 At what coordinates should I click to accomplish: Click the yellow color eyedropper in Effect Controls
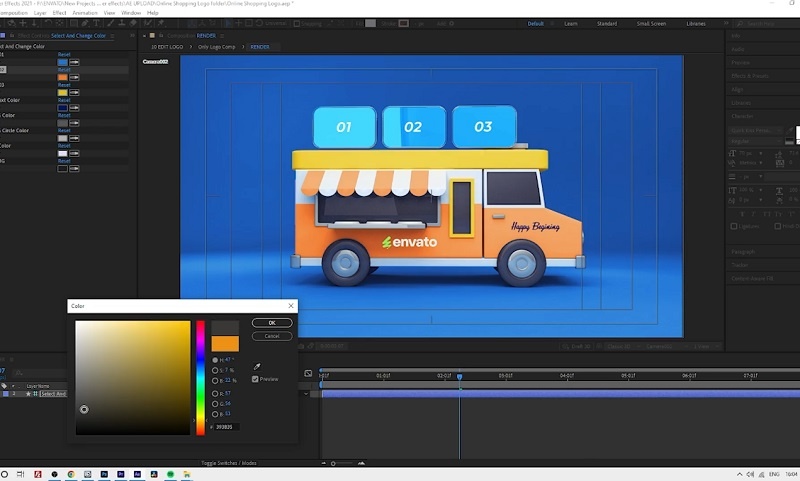[x=74, y=92]
